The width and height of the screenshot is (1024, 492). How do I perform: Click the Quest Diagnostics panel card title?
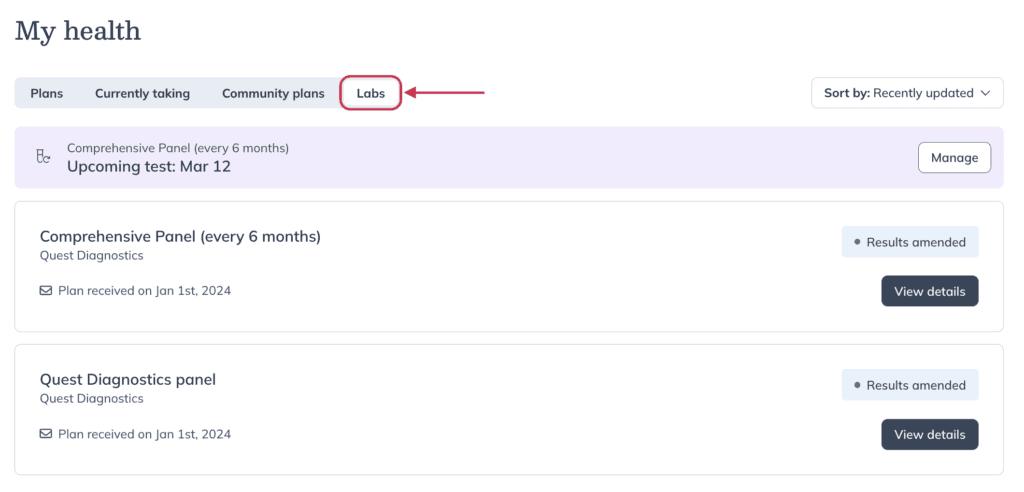(128, 380)
